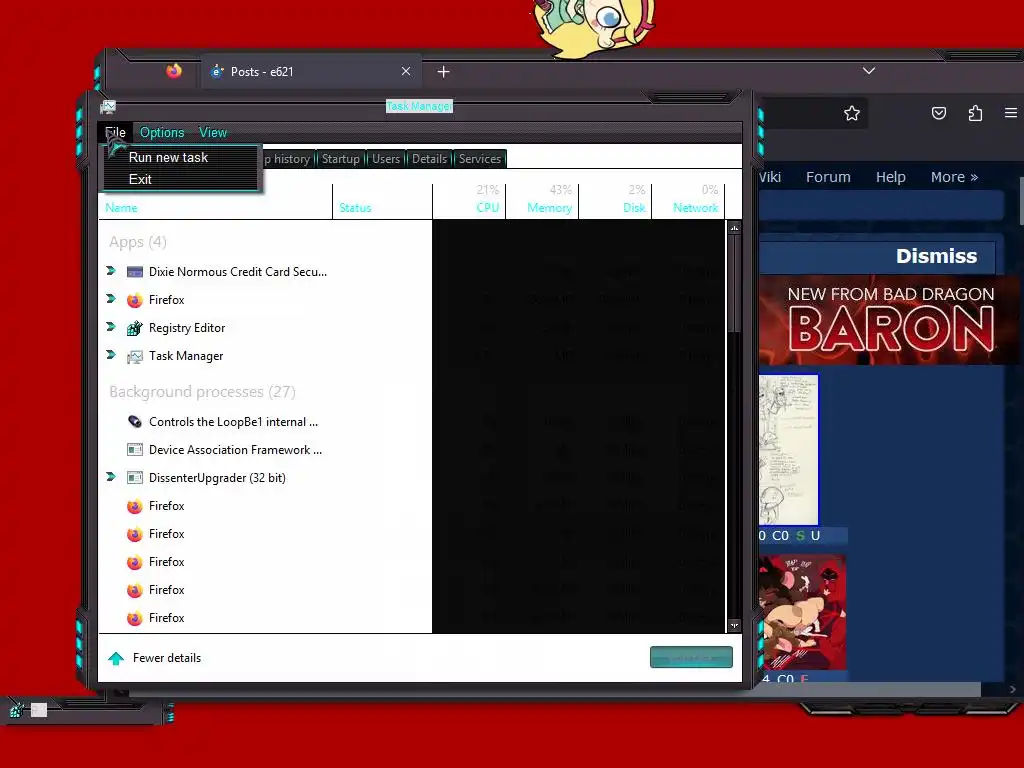Open the View menu in Task Manager
The height and width of the screenshot is (768, 1024).
coord(213,133)
